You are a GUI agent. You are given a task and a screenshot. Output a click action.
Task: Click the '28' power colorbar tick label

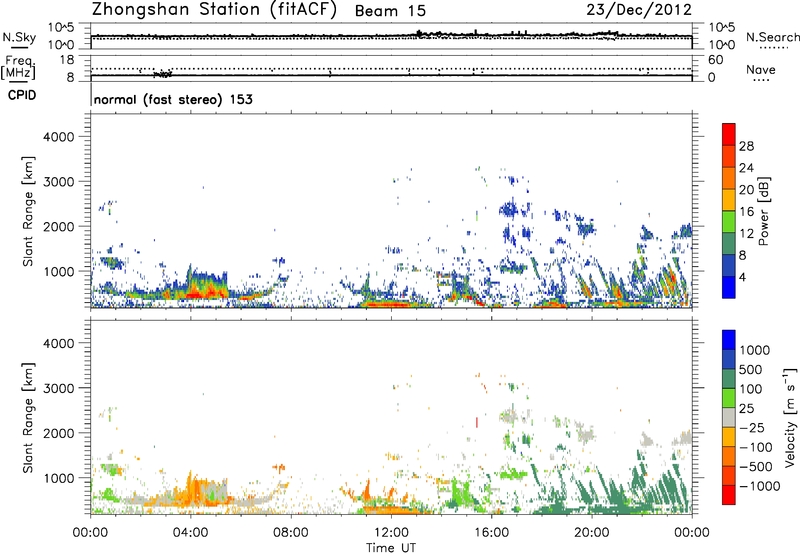point(746,146)
